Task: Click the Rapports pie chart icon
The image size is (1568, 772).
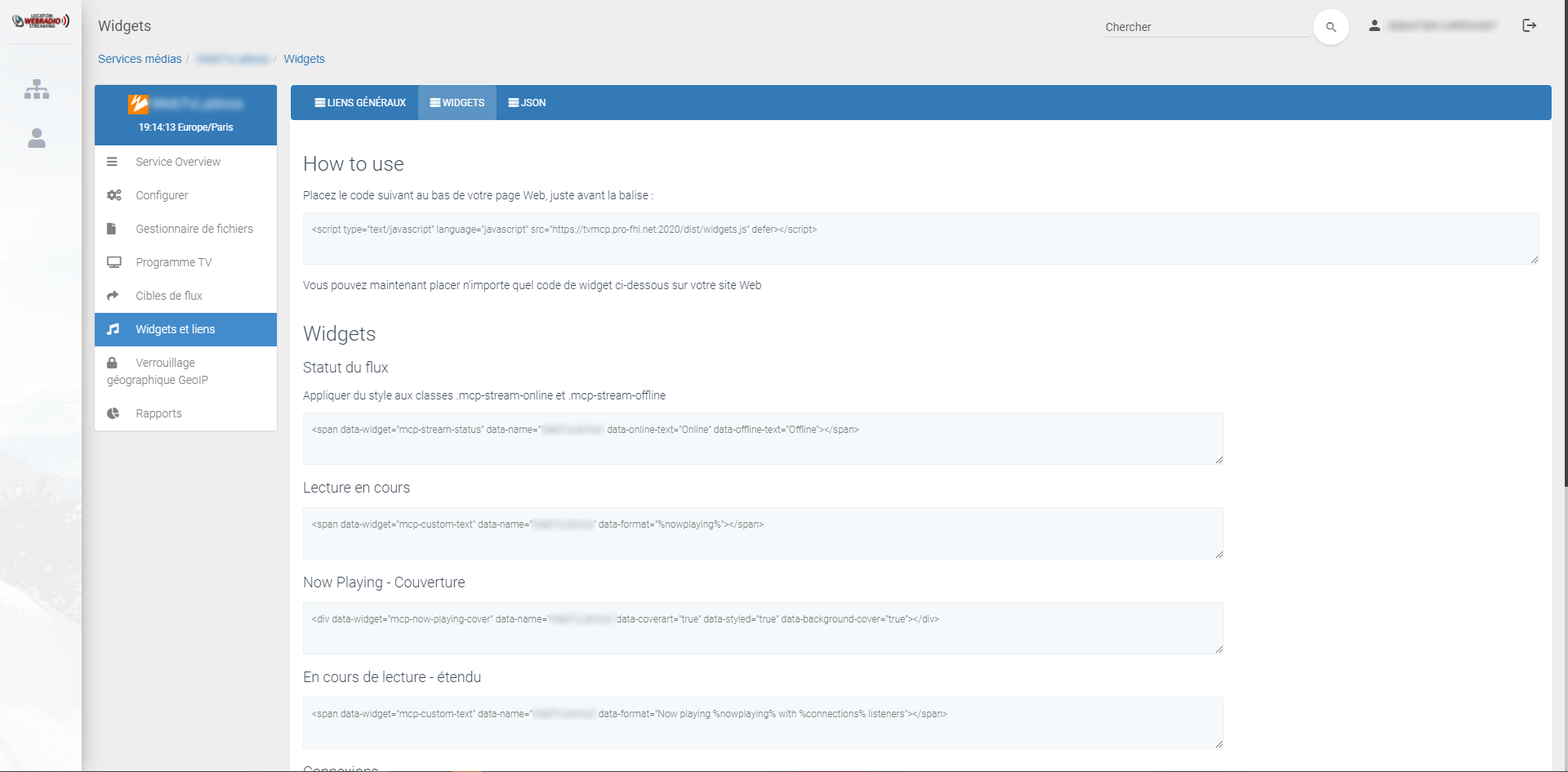Action: tap(113, 413)
